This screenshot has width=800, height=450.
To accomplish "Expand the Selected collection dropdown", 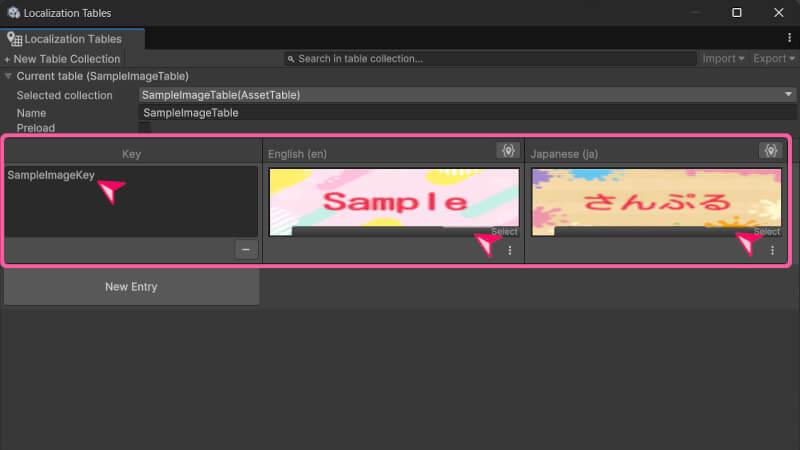I will coord(465,95).
